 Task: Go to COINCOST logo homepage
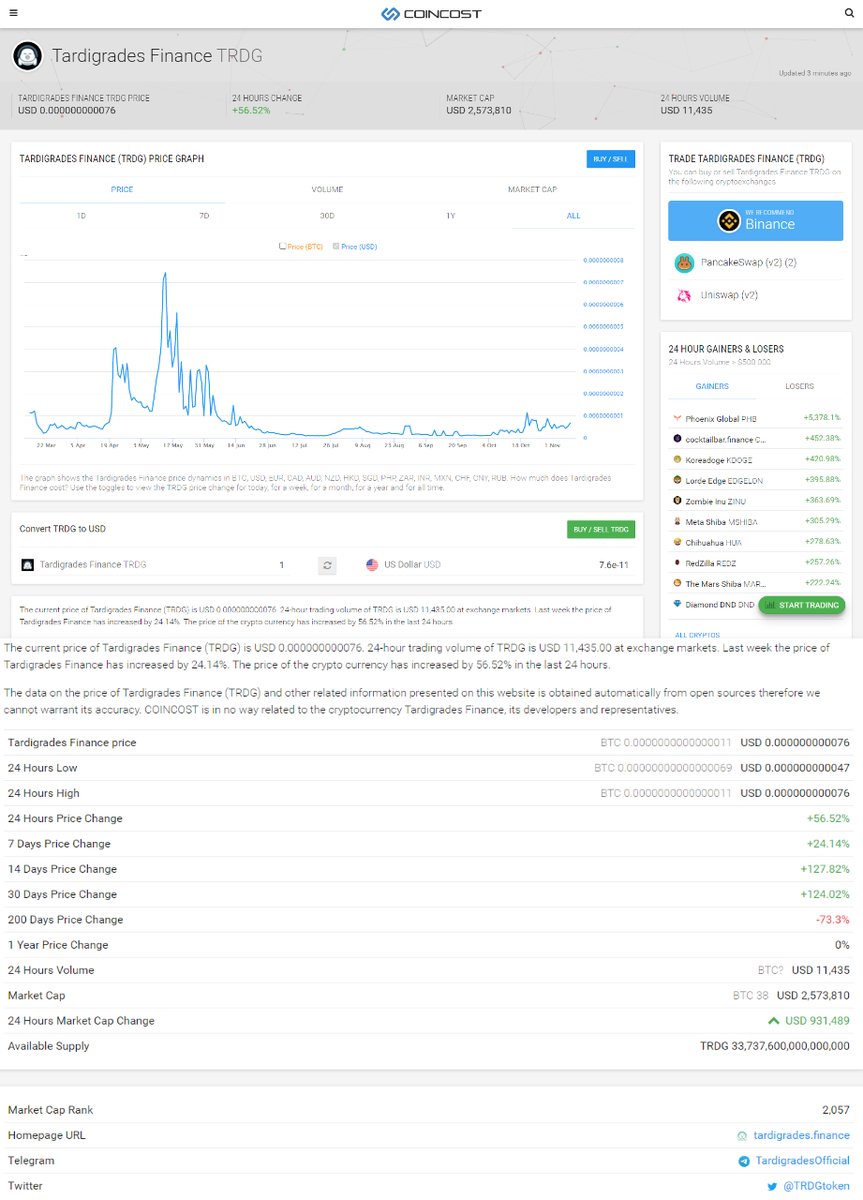tap(431, 14)
